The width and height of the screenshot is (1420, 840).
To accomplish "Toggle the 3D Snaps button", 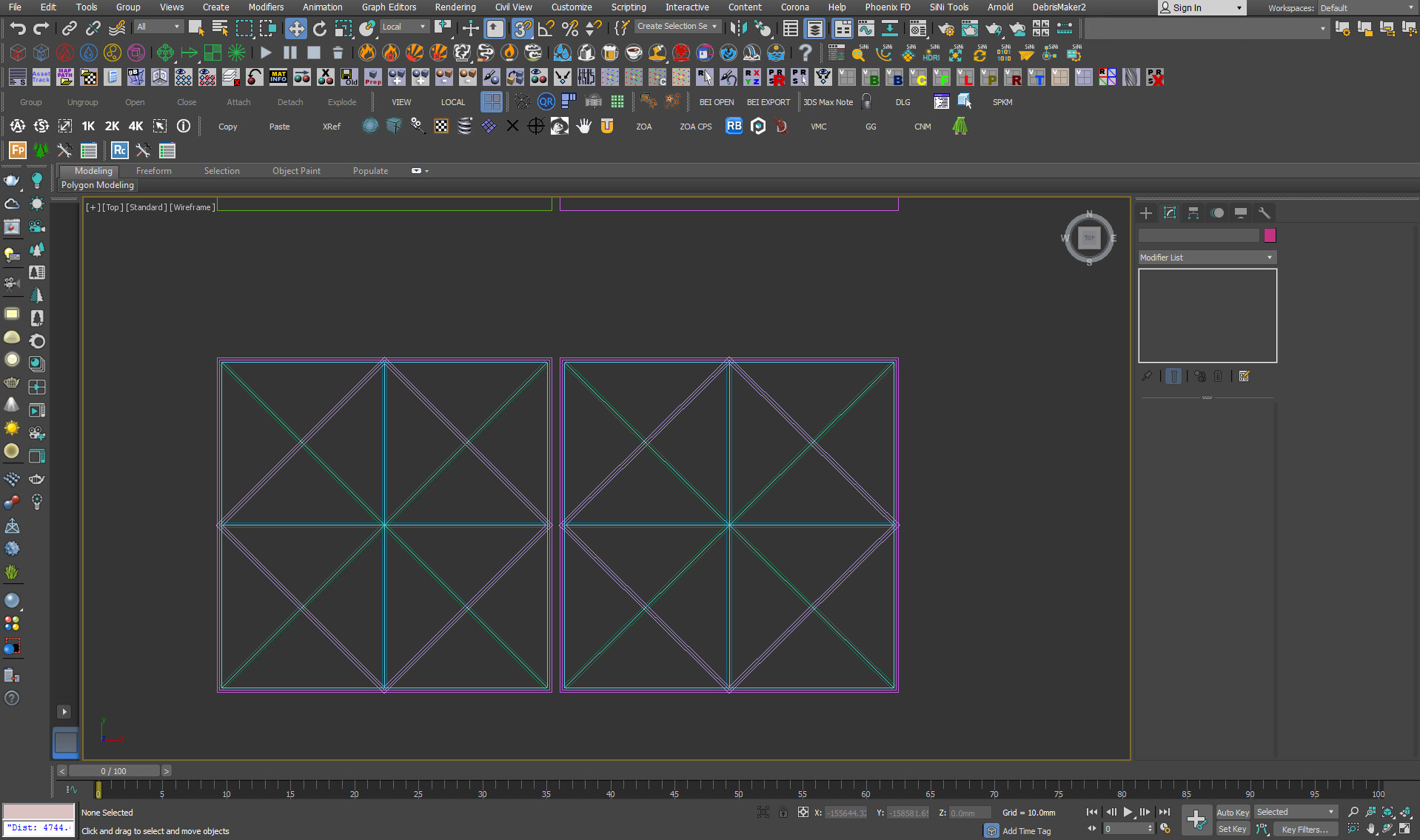I will point(522,29).
